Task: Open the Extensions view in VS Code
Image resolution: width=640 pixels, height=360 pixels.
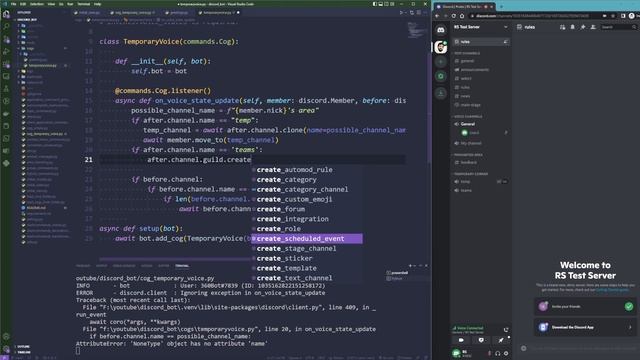Action: pos(6,64)
